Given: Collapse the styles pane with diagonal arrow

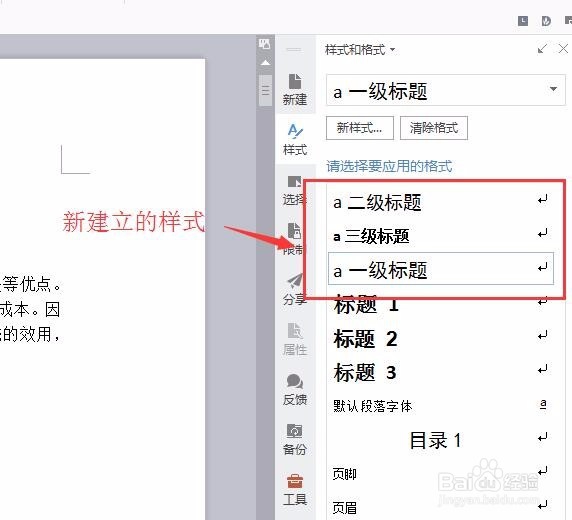Looking at the screenshot, I should tap(542, 49).
